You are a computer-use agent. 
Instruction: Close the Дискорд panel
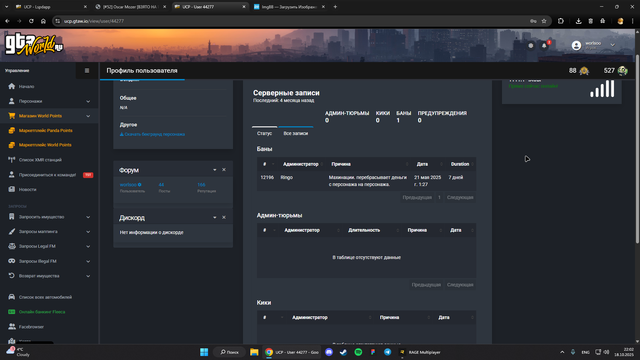coord(224,218)
